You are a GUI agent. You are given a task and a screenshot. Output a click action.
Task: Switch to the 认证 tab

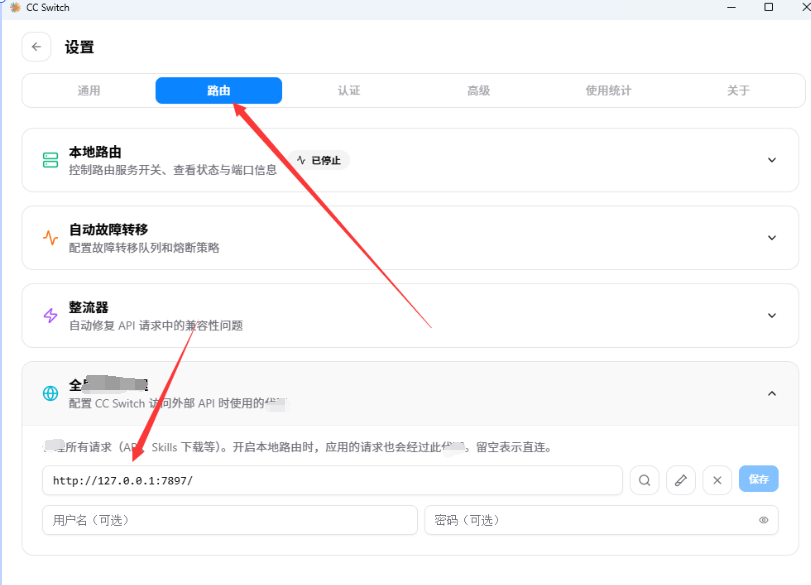click(x=349, y=91)
